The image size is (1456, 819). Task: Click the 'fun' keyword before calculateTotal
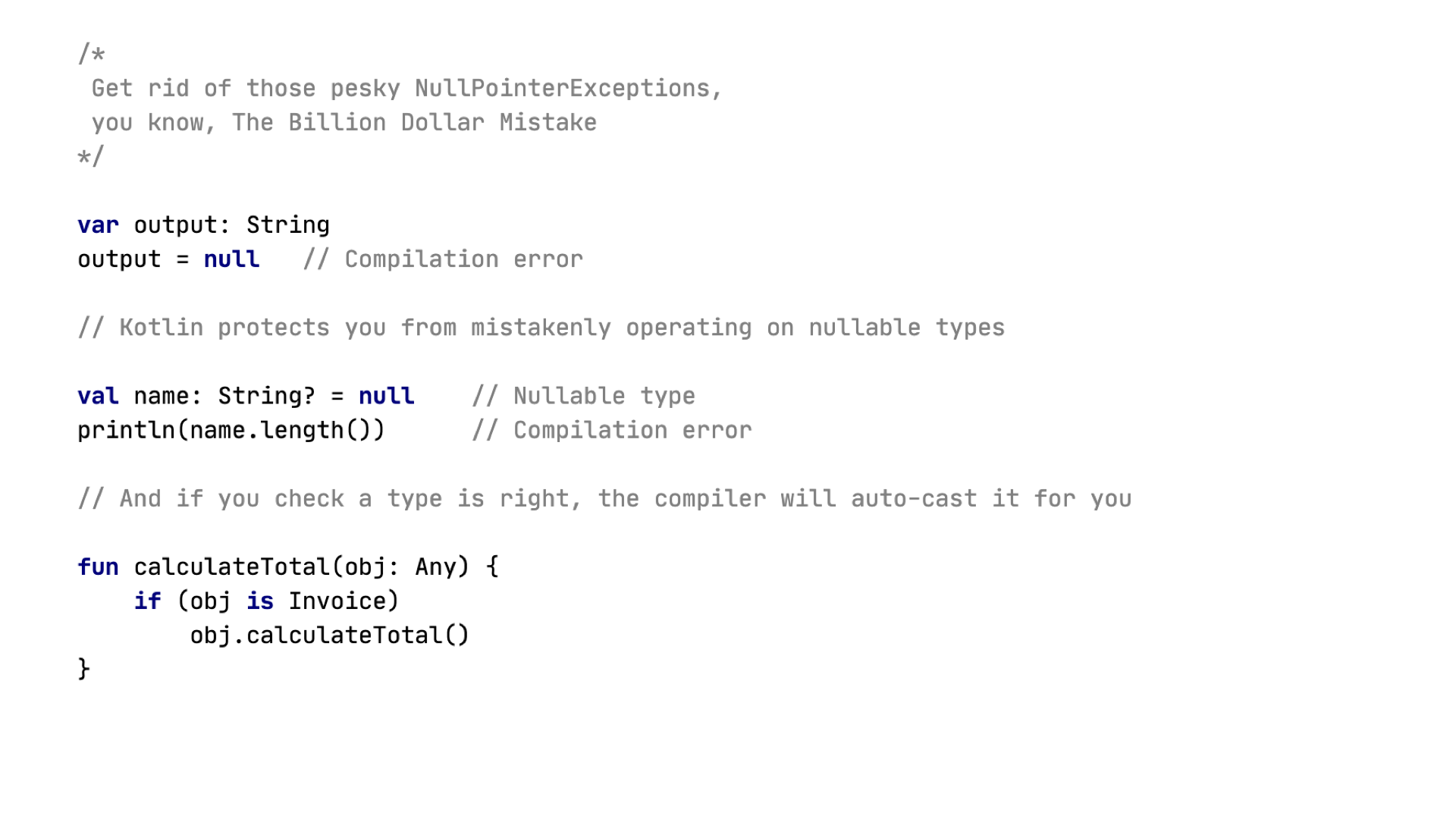(x=98, y=567)
